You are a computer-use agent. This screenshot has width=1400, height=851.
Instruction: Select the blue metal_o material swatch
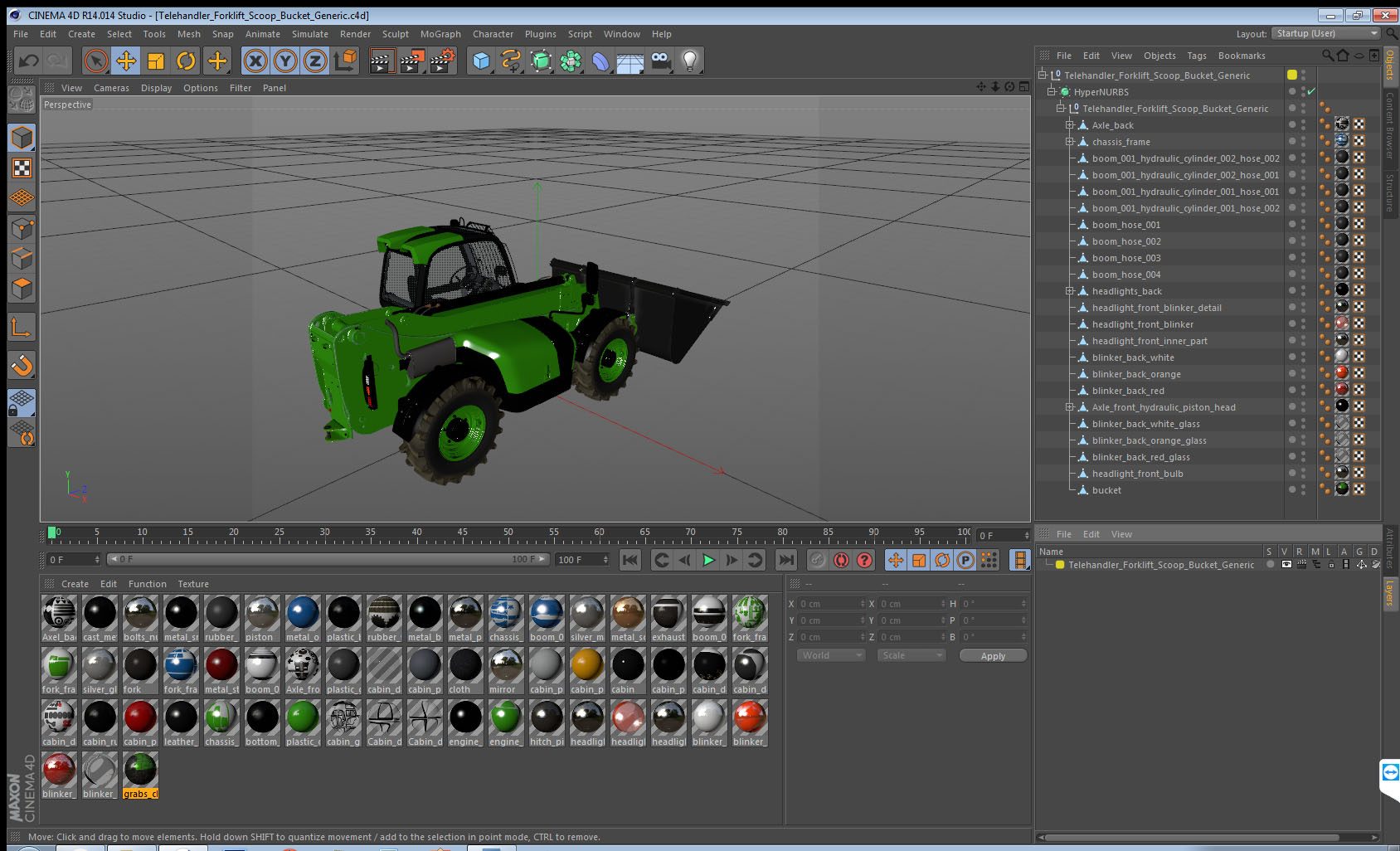[x=303, y=618]
